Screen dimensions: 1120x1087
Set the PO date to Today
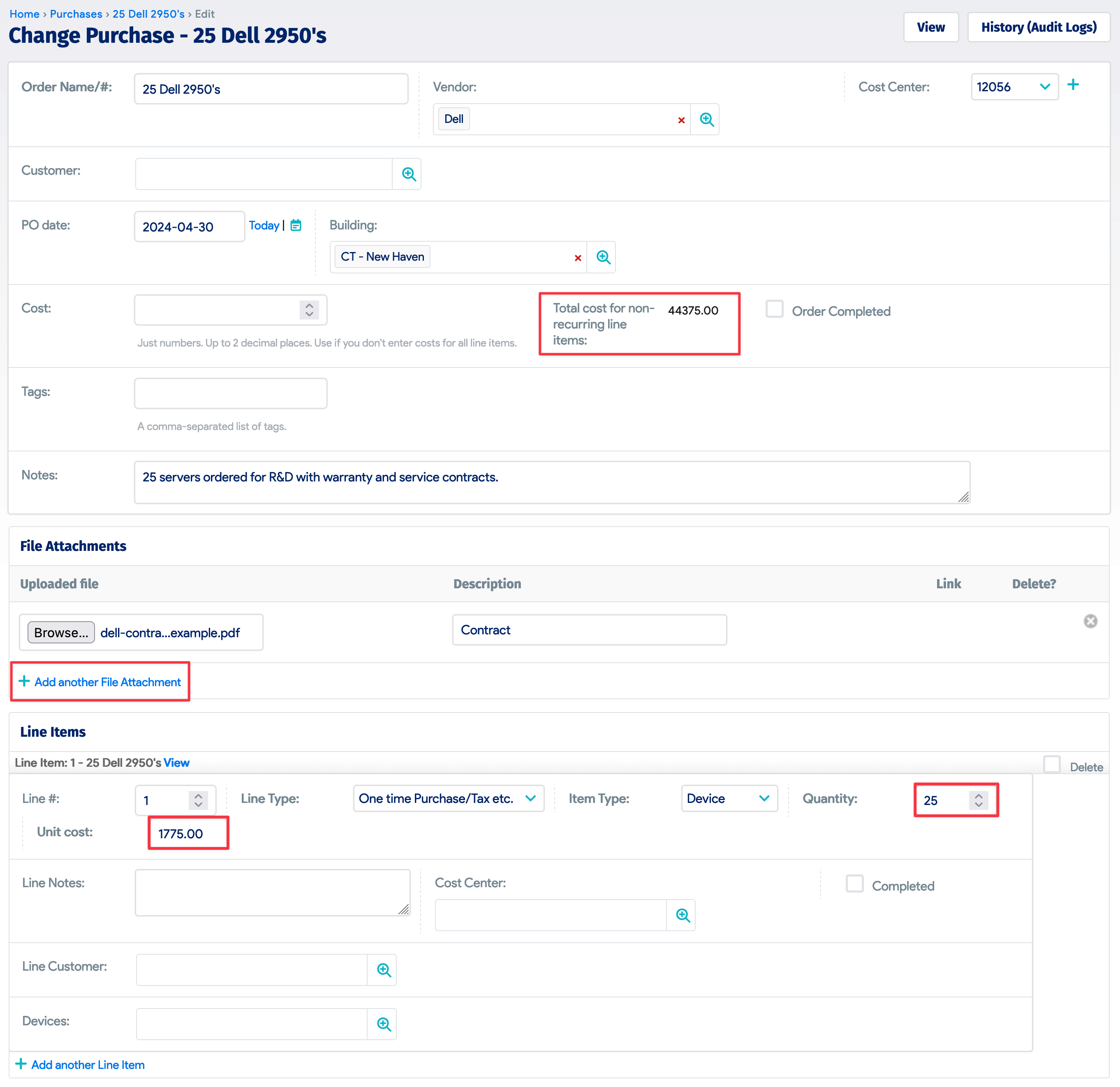click(264, 225)
